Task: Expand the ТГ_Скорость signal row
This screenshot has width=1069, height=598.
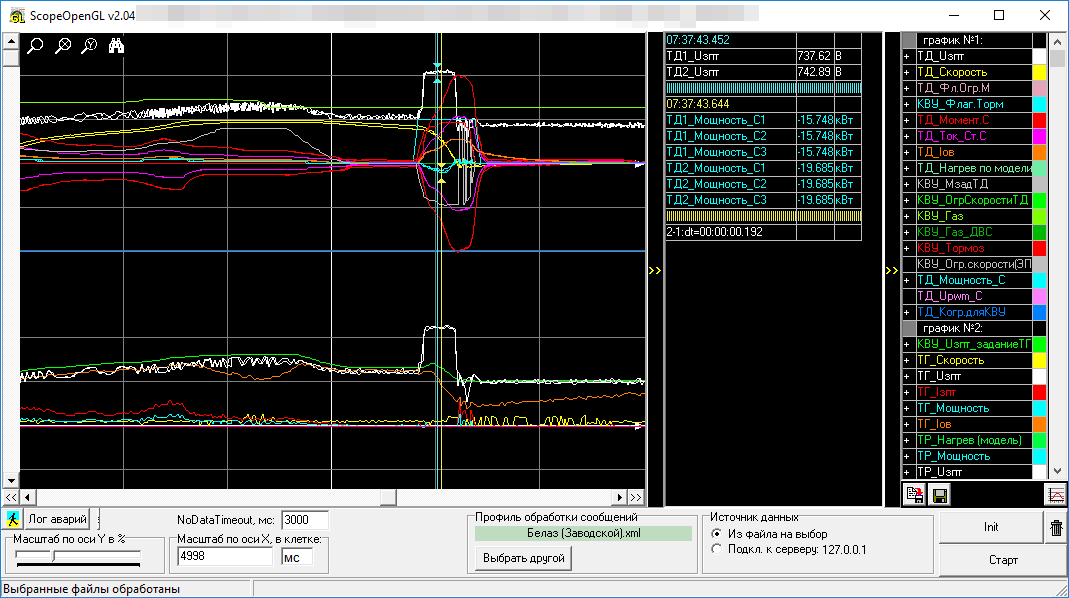Action: point(907,360)
